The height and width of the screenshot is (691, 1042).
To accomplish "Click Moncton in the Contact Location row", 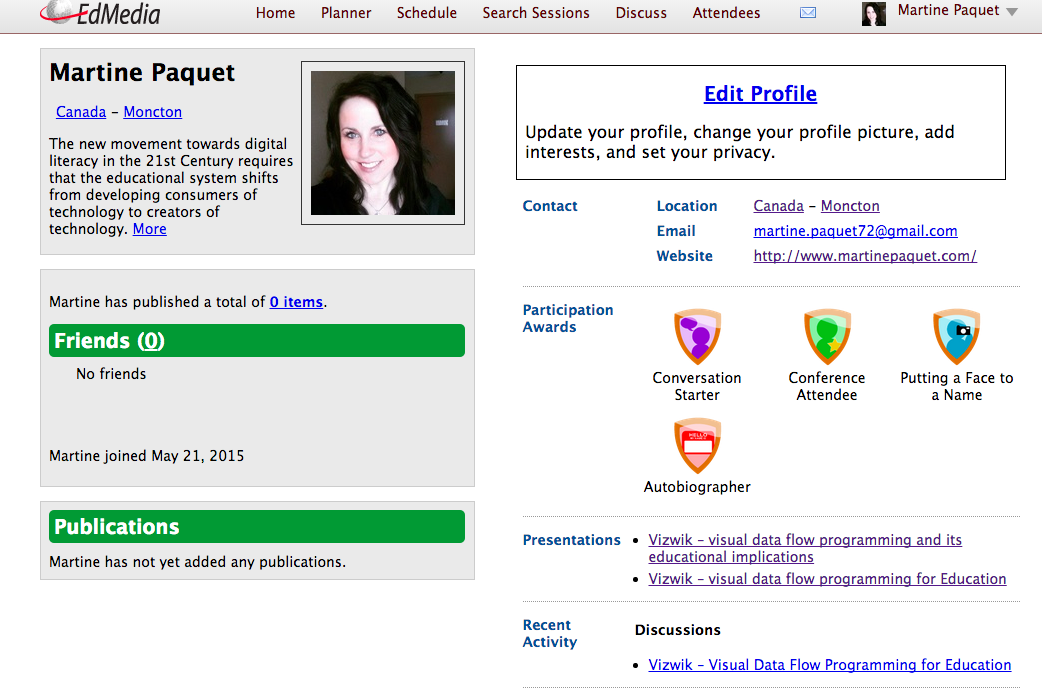I will coord(850,206).
